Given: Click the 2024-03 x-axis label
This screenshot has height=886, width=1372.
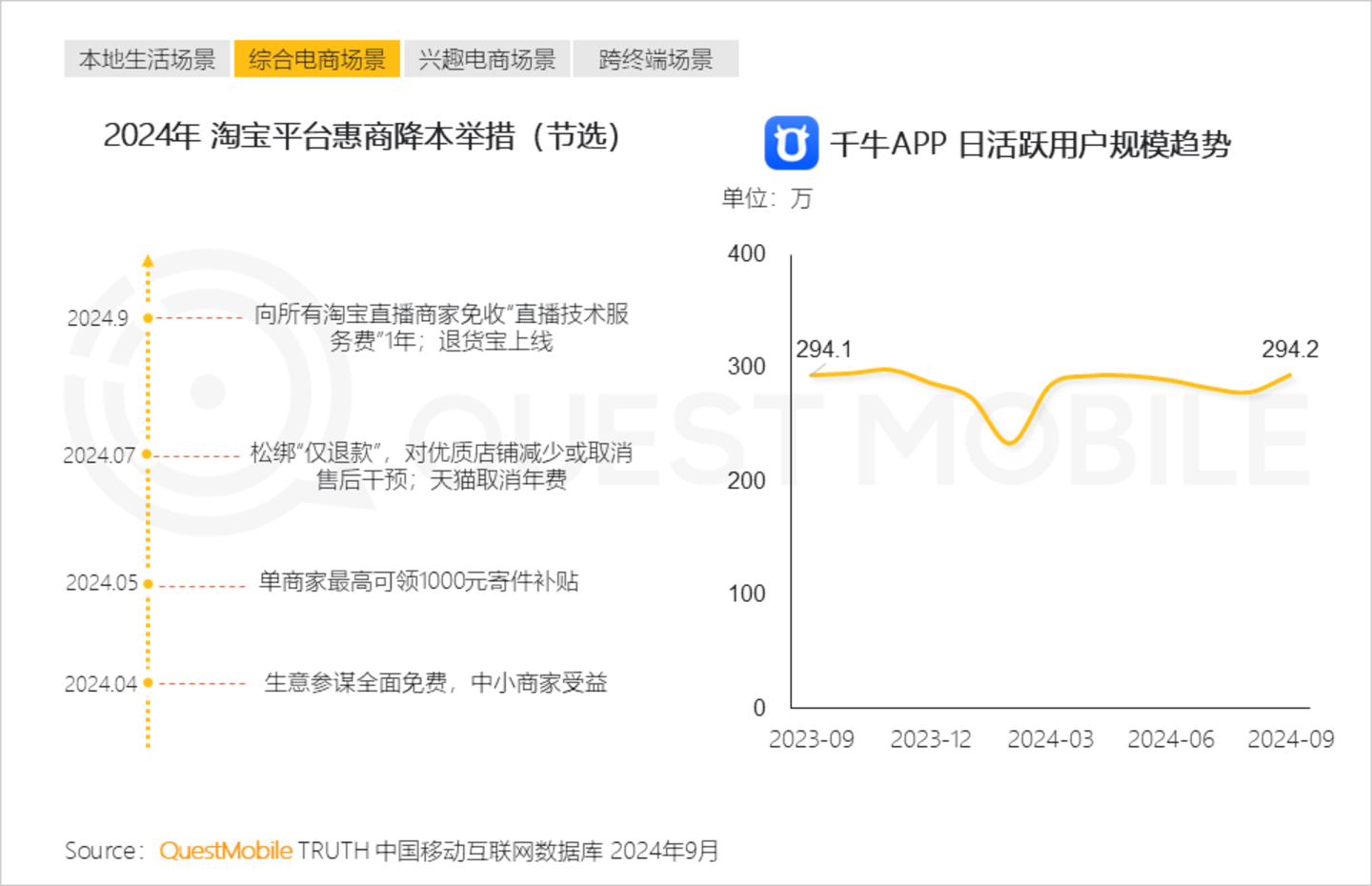Looking at the screenshot, I should point(1050,739).
